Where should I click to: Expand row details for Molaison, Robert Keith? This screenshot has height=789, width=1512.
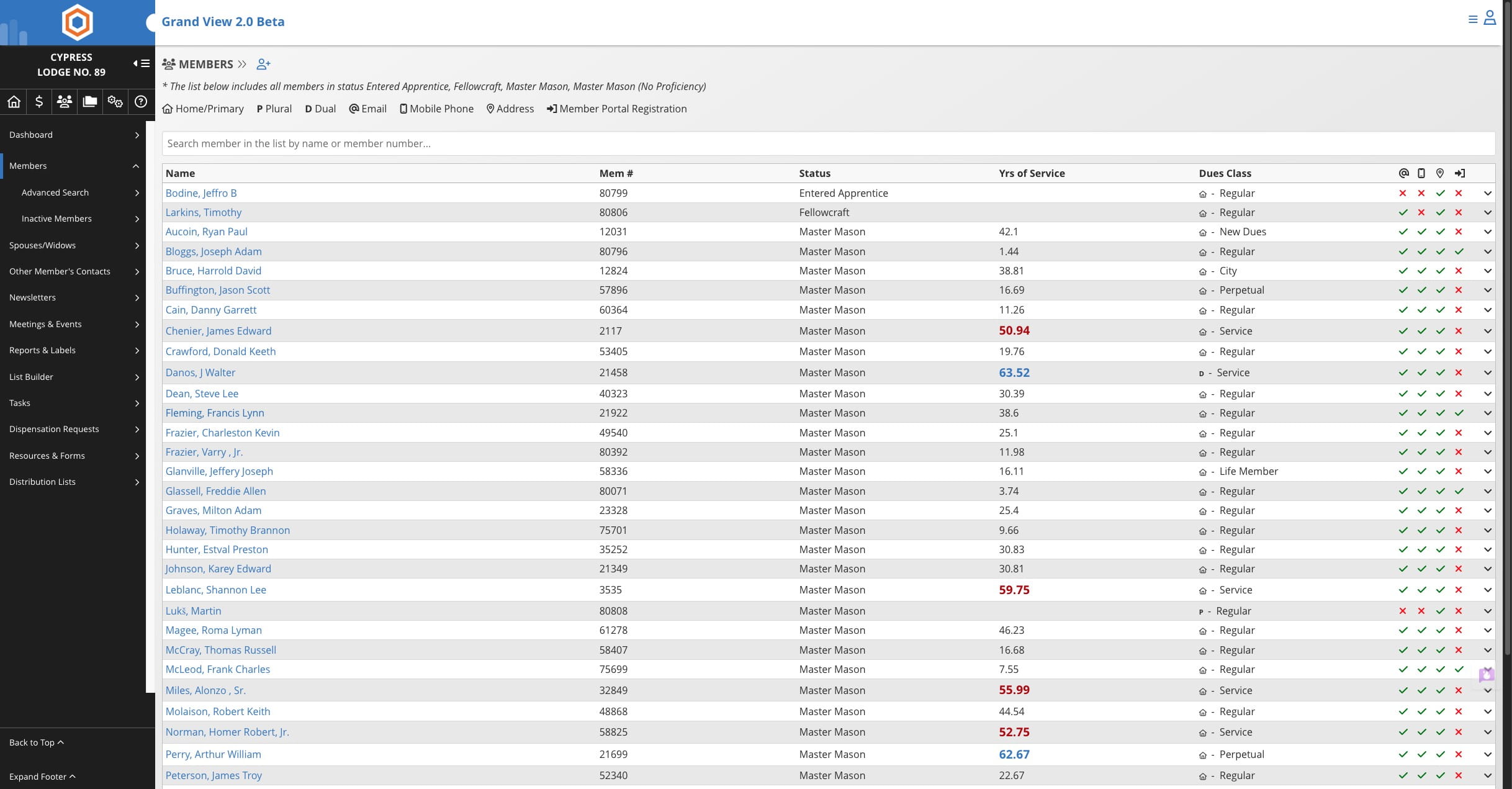tap(1488, 711)
